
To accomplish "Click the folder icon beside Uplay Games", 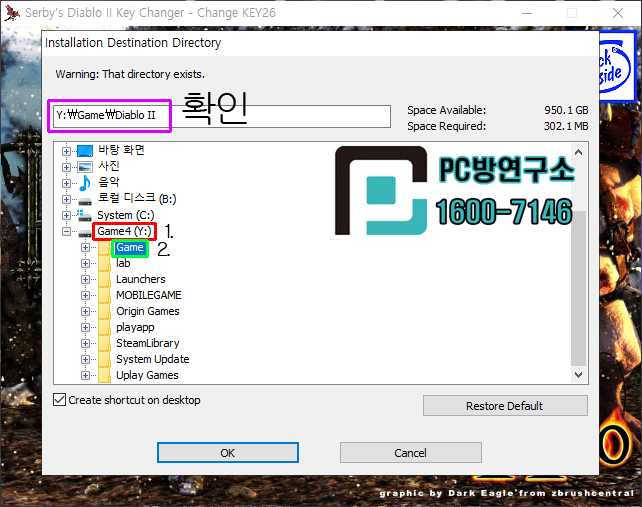I will pyautogui.click(x=104, y=375).
